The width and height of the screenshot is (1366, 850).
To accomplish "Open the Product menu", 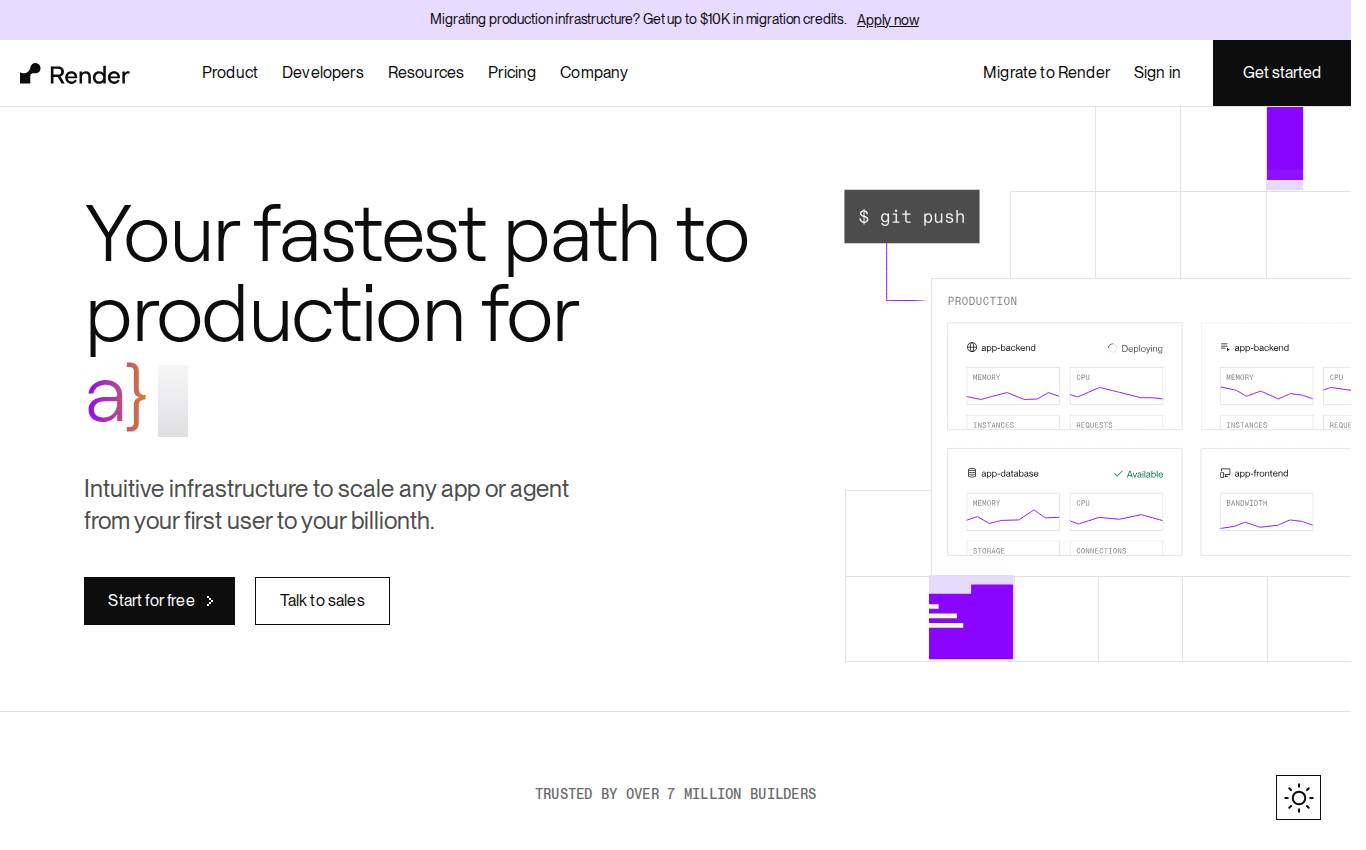I will coord(230,72).
